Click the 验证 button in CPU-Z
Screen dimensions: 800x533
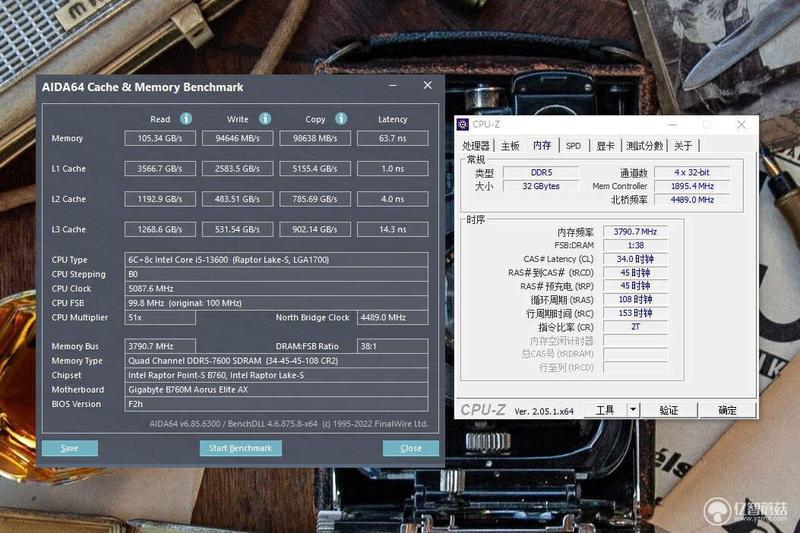[x=668, y=410]
